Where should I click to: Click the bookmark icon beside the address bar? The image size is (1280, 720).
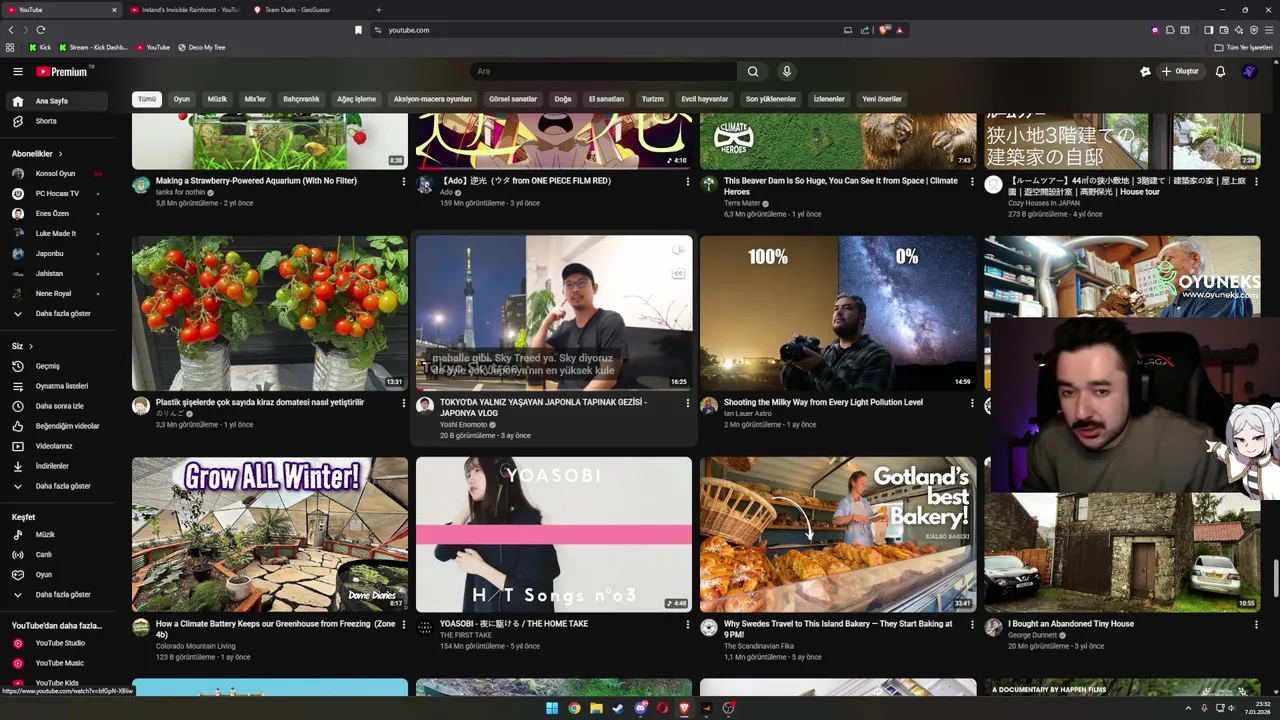[x=358, y=30]
